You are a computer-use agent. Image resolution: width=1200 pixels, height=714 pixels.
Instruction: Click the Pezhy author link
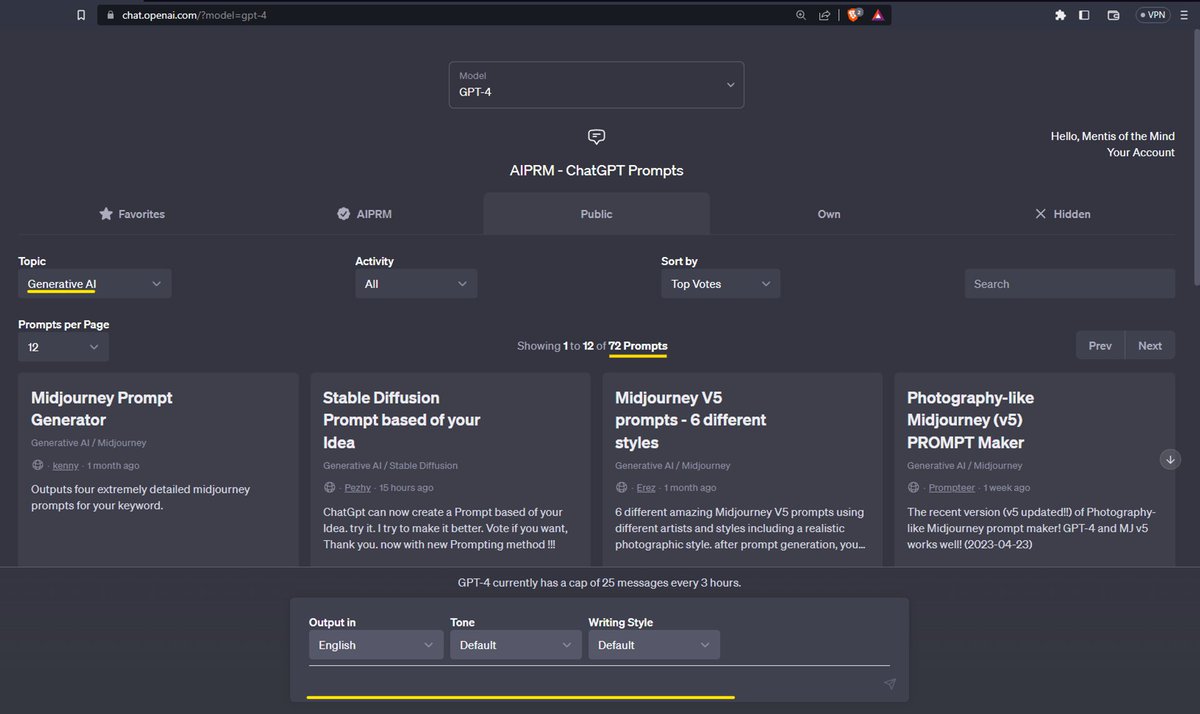[x=358, y=488]
